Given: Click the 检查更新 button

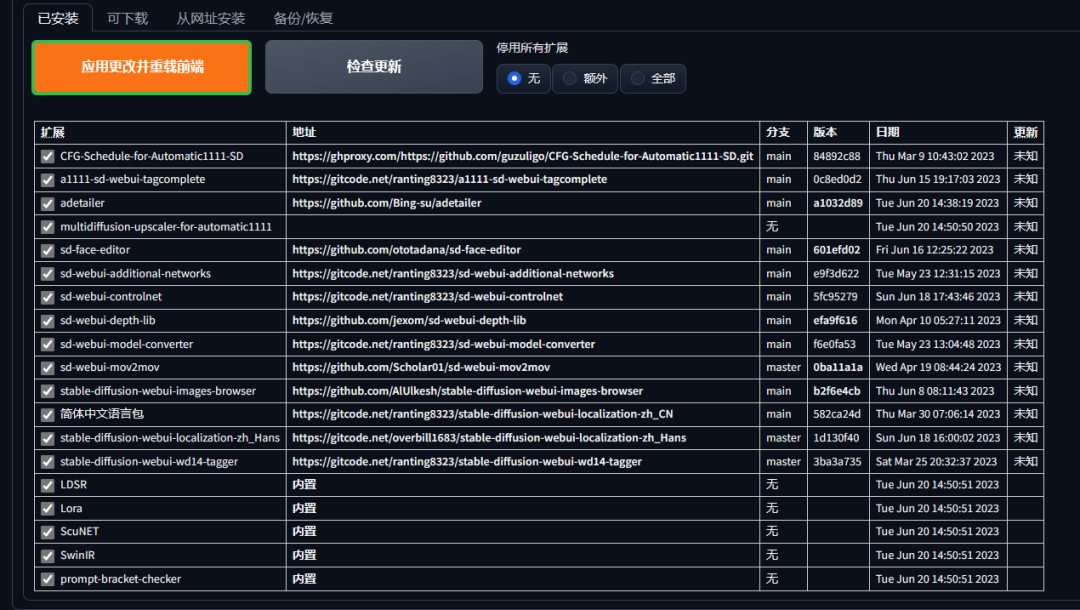Looking at the screenshot, I should pos(374,67).
